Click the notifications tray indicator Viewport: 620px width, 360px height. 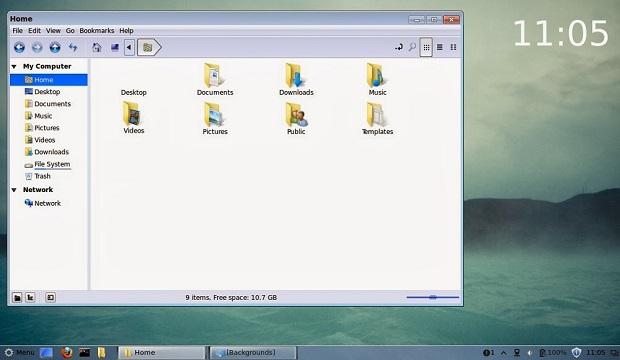click(489, 352)
